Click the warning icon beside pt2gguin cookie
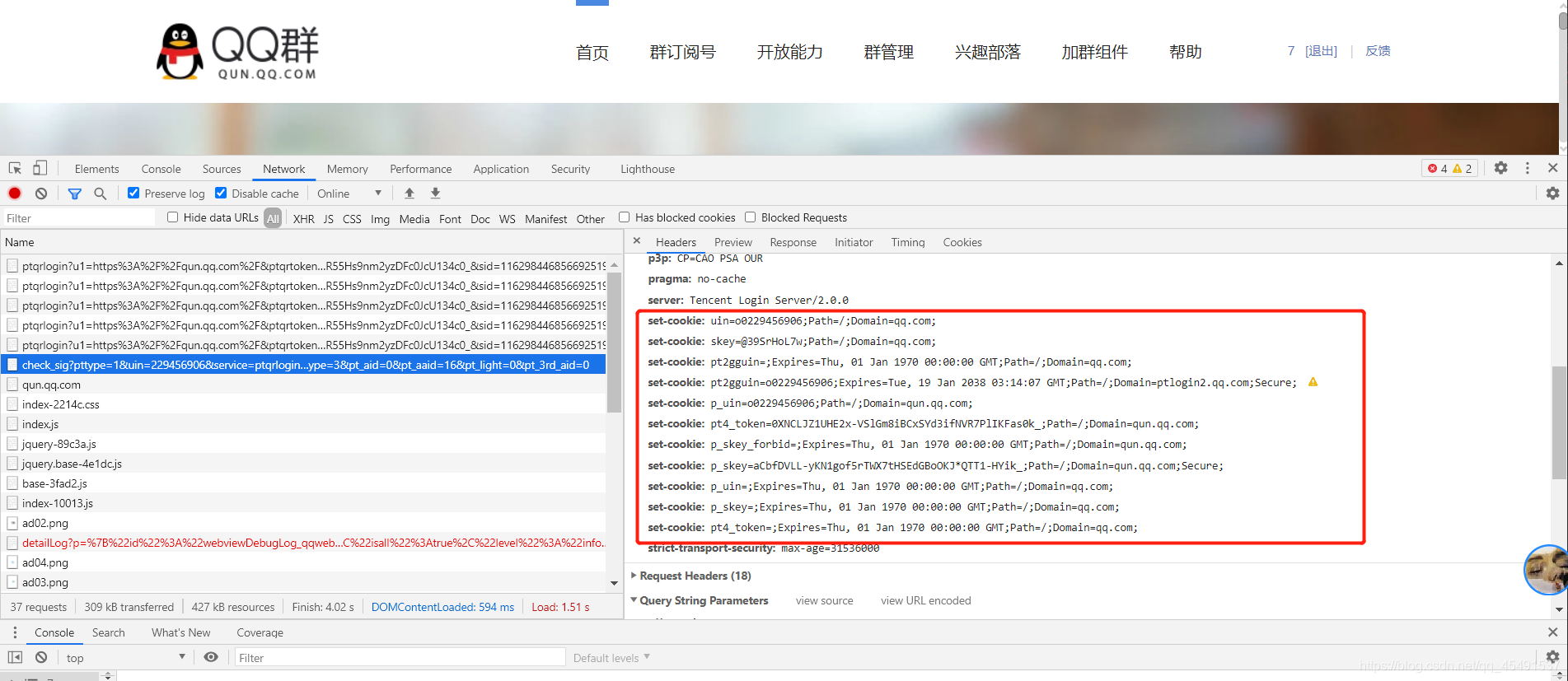Screen dimensions: 1568x681 point(1313,382)
